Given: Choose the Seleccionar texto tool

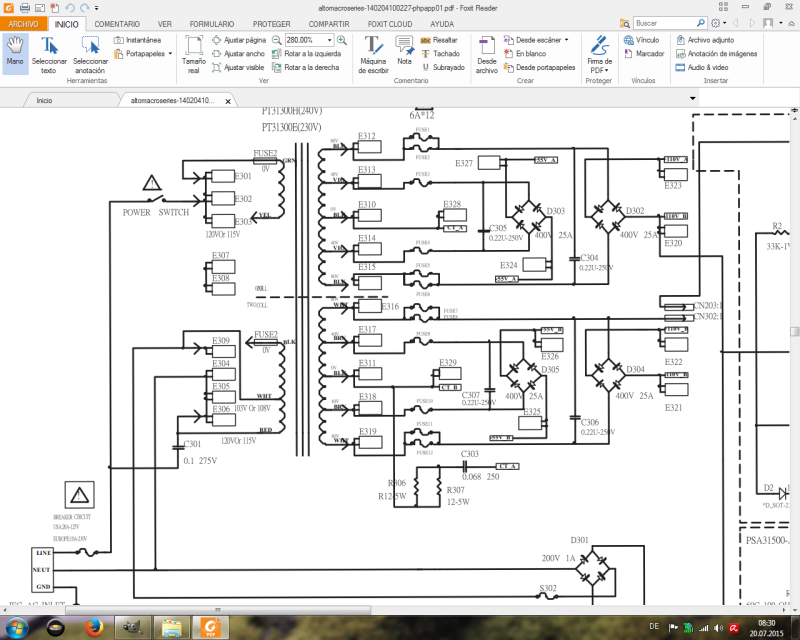Looking at the screenshot, I should tap(49, 55).
